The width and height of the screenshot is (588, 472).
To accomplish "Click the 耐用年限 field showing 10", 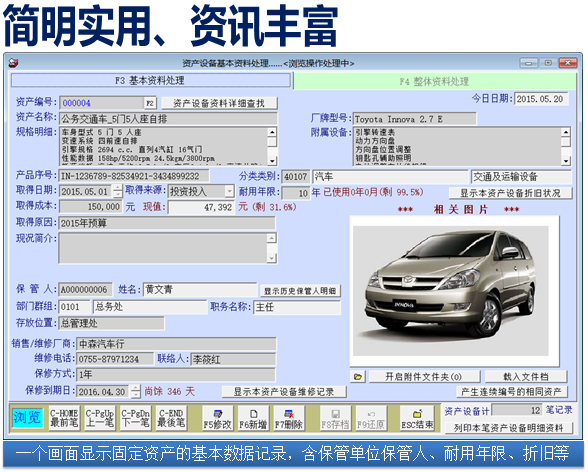I will point(296,193).
